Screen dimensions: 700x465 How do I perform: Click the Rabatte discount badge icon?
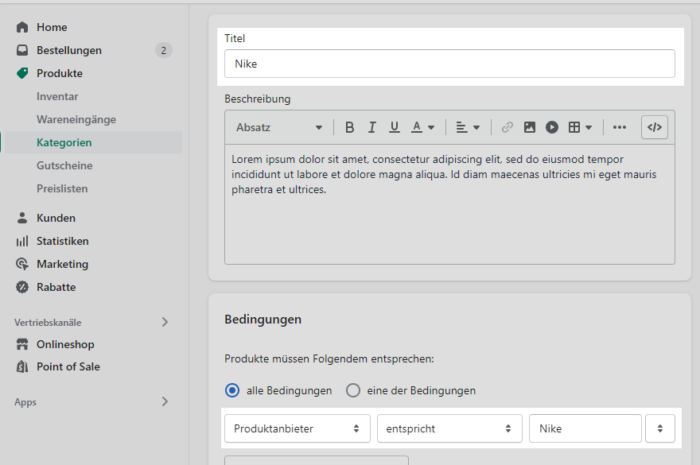coord(22,287)
